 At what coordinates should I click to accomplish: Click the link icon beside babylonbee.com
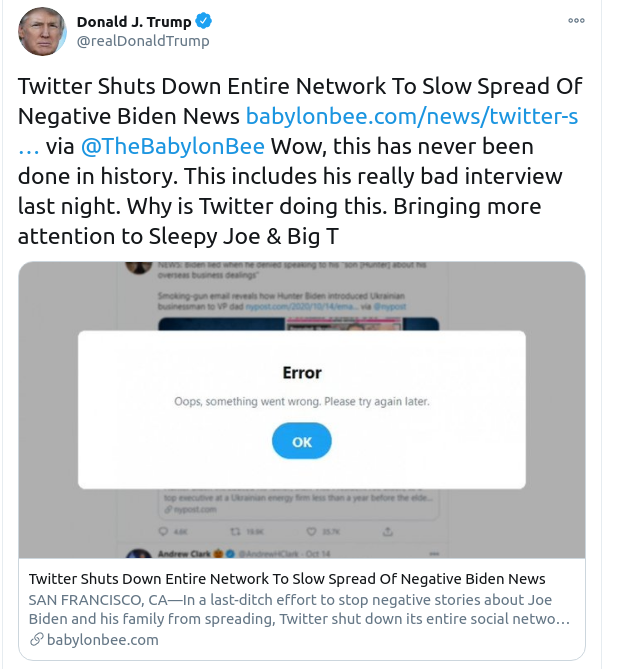37,640
